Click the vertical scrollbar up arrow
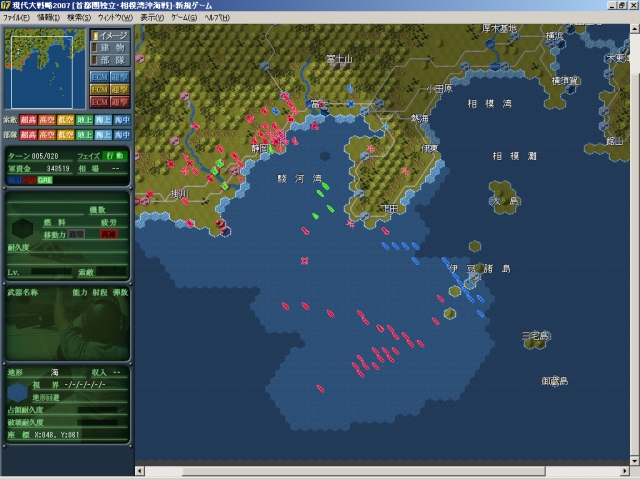This screenshot has height=480, width=640. click(635, 29)
